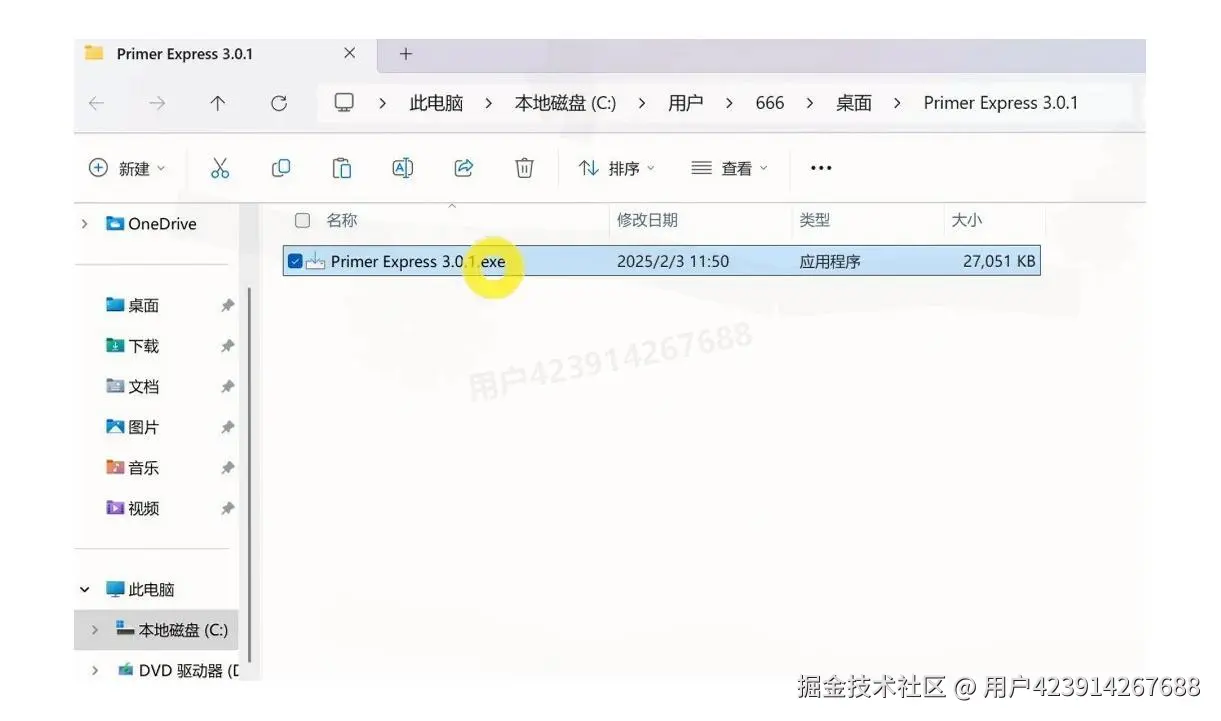The width and height of the screenshot is (1221, 721).
Task: Click the Paste icon in the toolbar
Action: click(x=342, y=167)
